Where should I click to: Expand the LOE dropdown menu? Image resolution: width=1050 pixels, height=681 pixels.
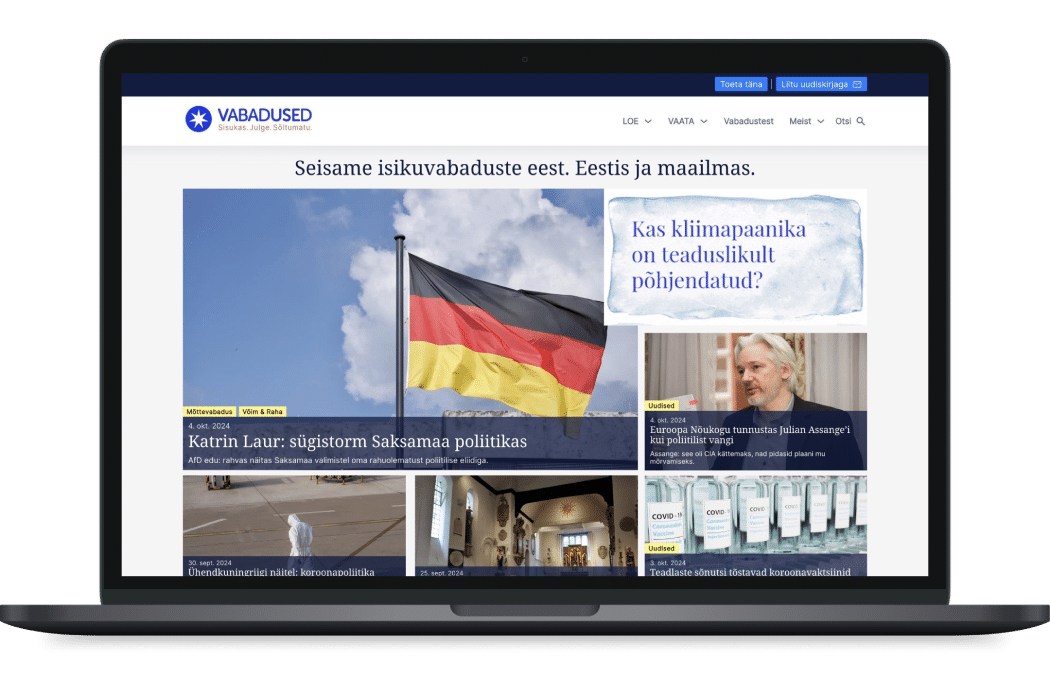tap(637, 121)
